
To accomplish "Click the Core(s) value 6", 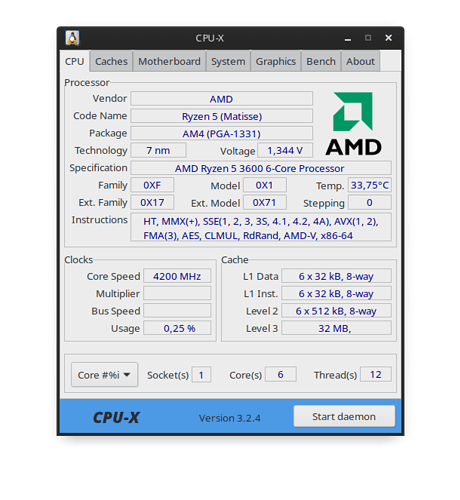I will pyautogui.click(x=281, y=375).
